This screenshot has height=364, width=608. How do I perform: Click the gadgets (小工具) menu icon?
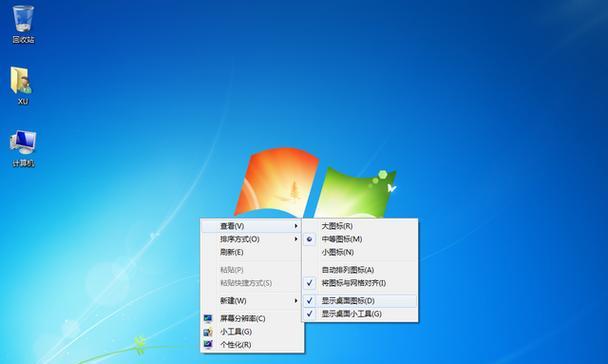point(208,332)
